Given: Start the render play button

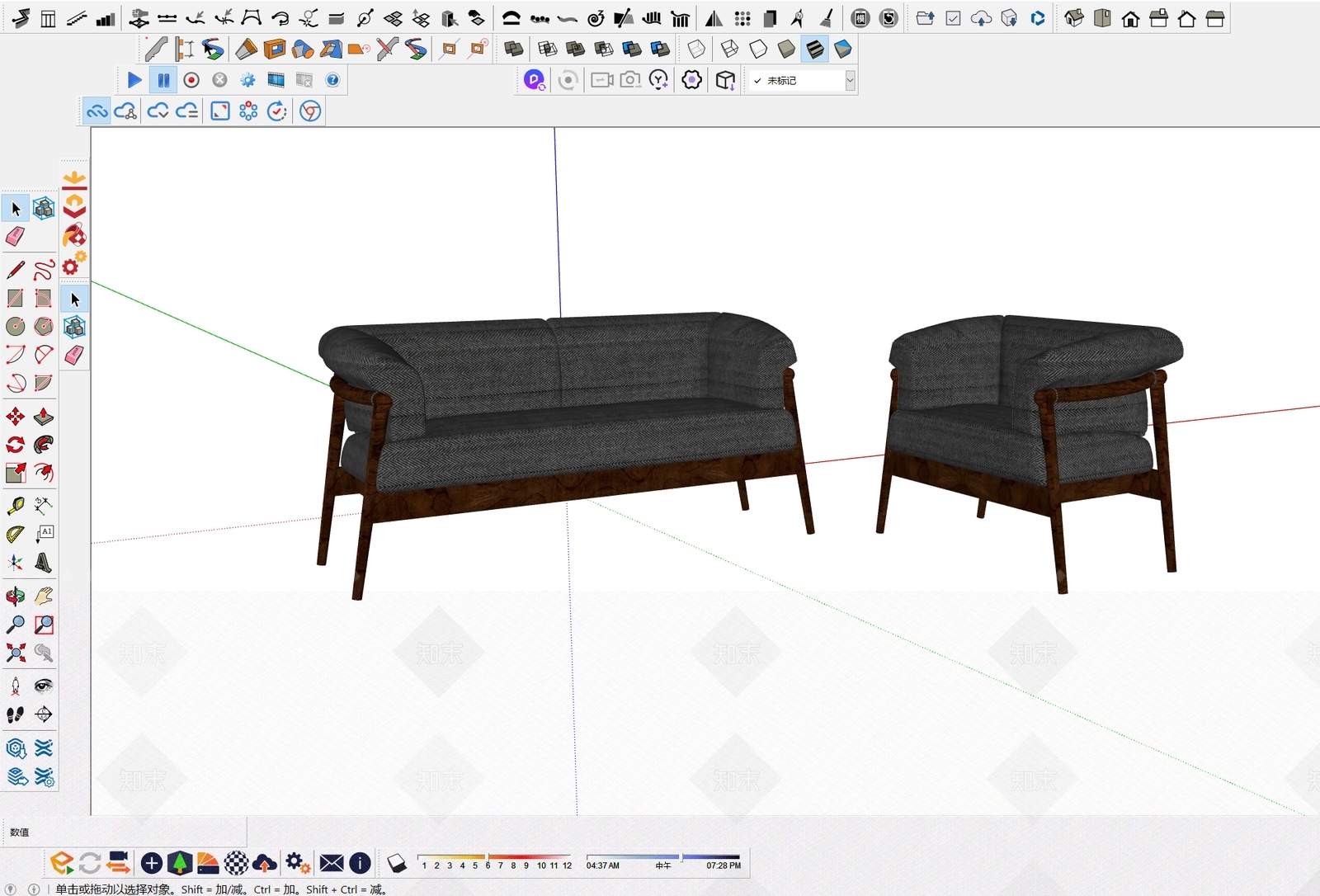Looking at the screenshot, I should 134,80.
